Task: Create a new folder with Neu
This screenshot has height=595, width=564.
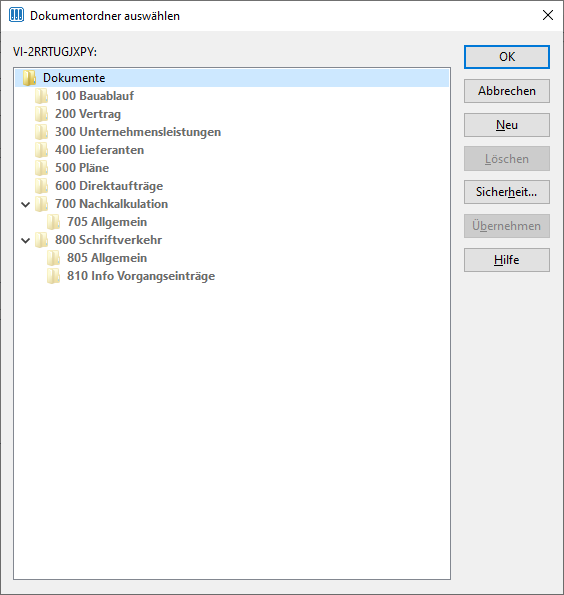Action: coord(507,125)
